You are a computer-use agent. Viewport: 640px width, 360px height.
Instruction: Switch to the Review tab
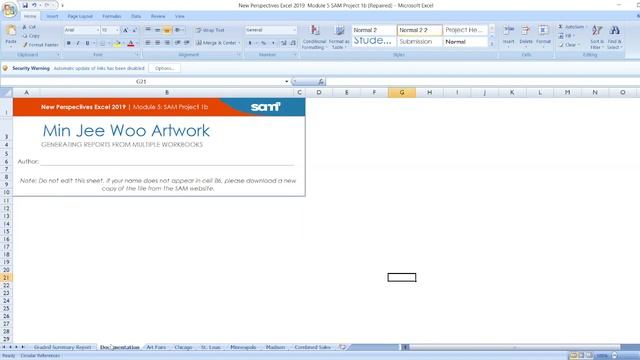(158, 16)
